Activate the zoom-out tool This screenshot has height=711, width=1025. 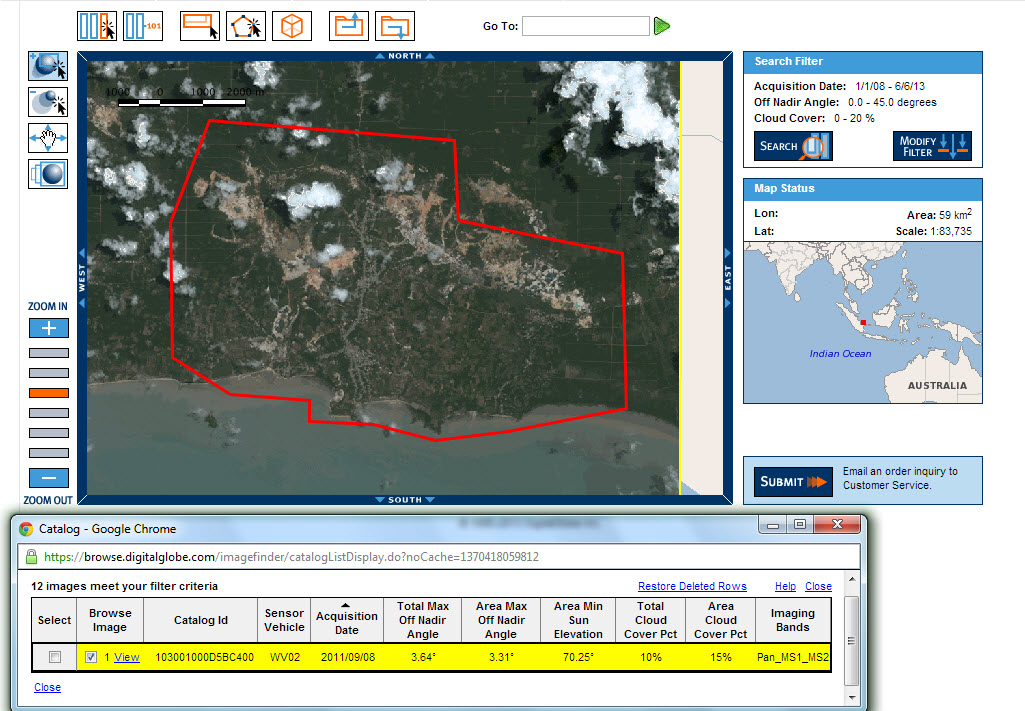[x=47, y=102]
